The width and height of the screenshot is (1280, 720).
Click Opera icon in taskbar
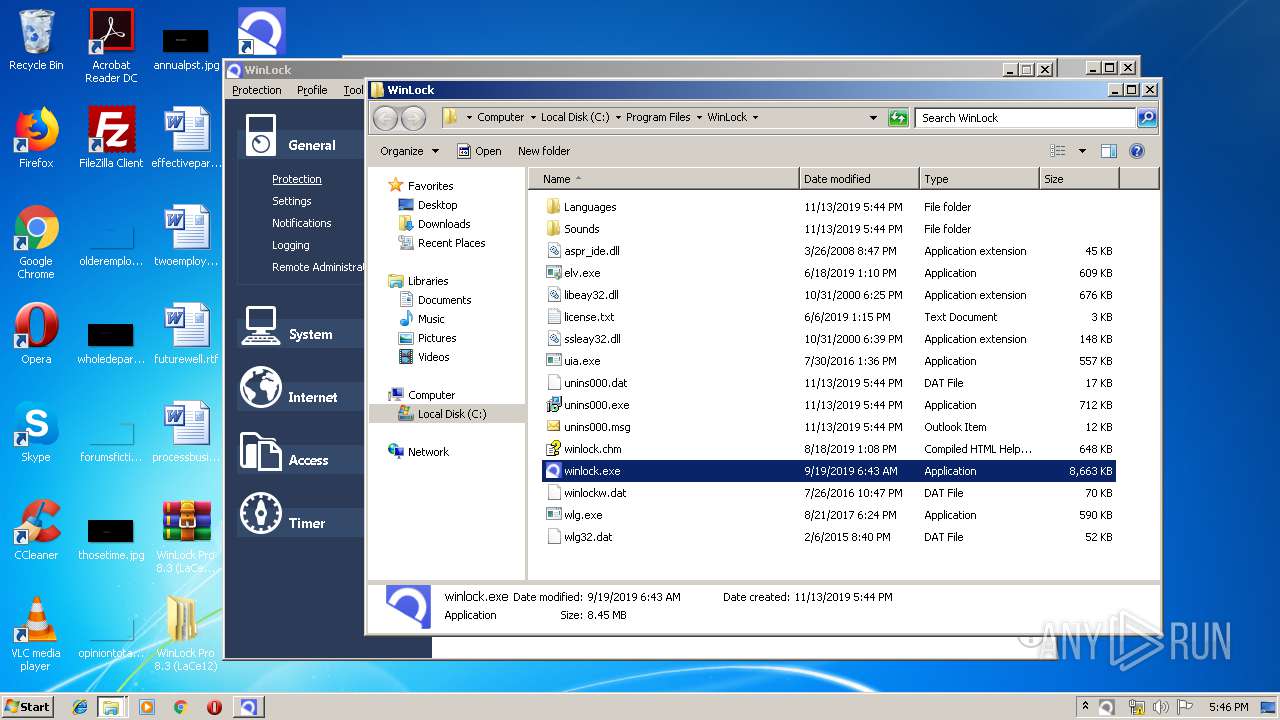point(214,707)
